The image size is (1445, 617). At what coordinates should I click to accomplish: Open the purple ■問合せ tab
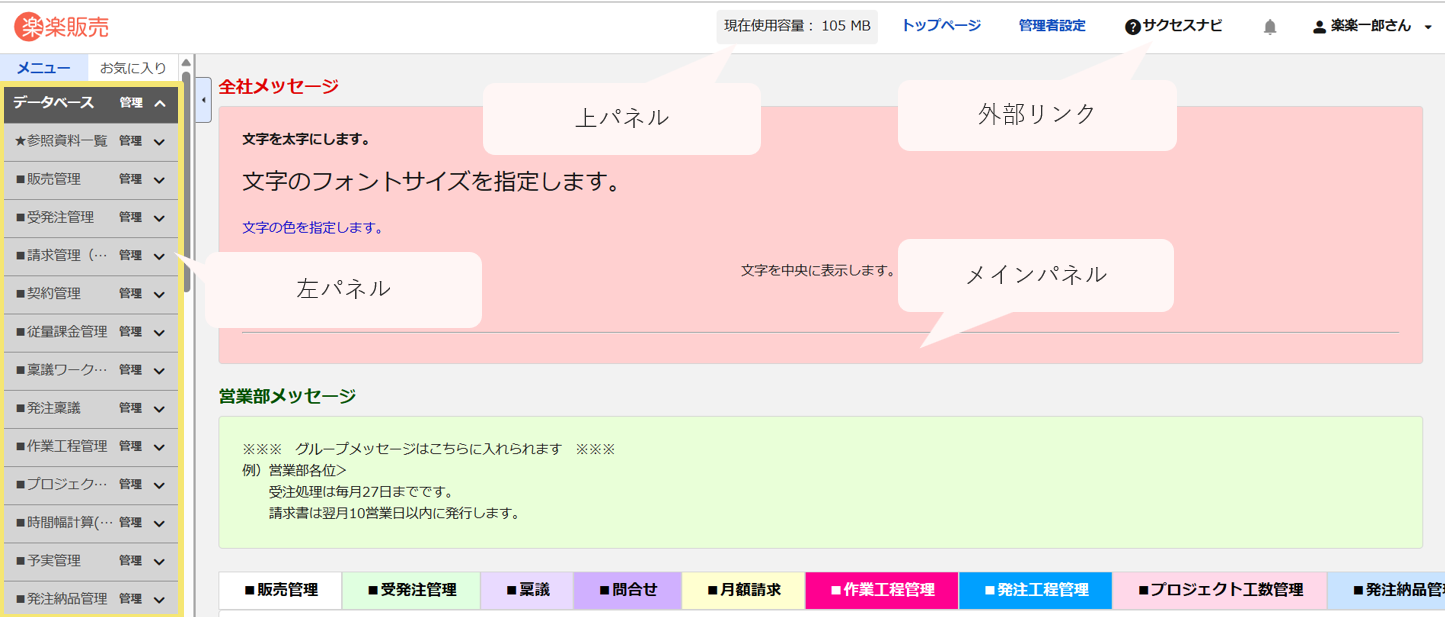coord(628,590)
